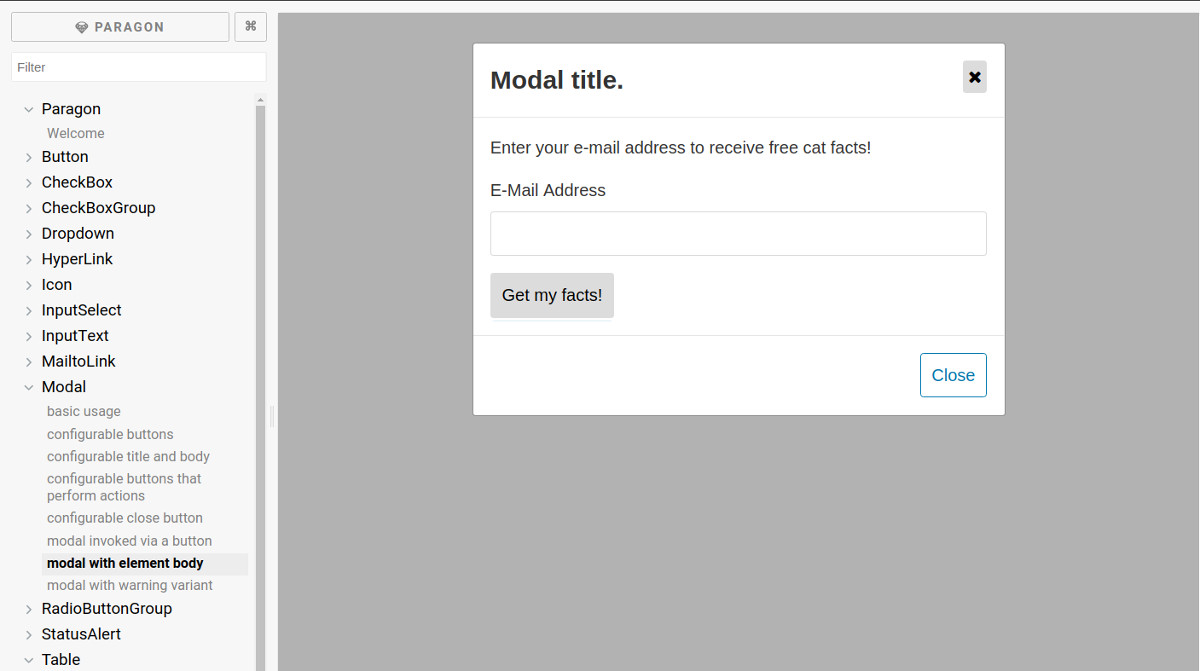1200x671 pixels.
Task: Expand the Dropdown component section
Action: click(28, 233)
